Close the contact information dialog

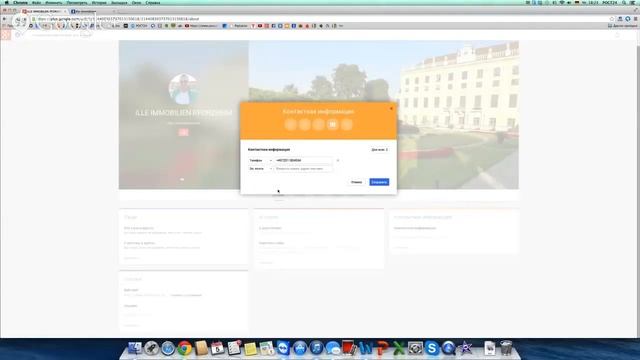point(391,109)
